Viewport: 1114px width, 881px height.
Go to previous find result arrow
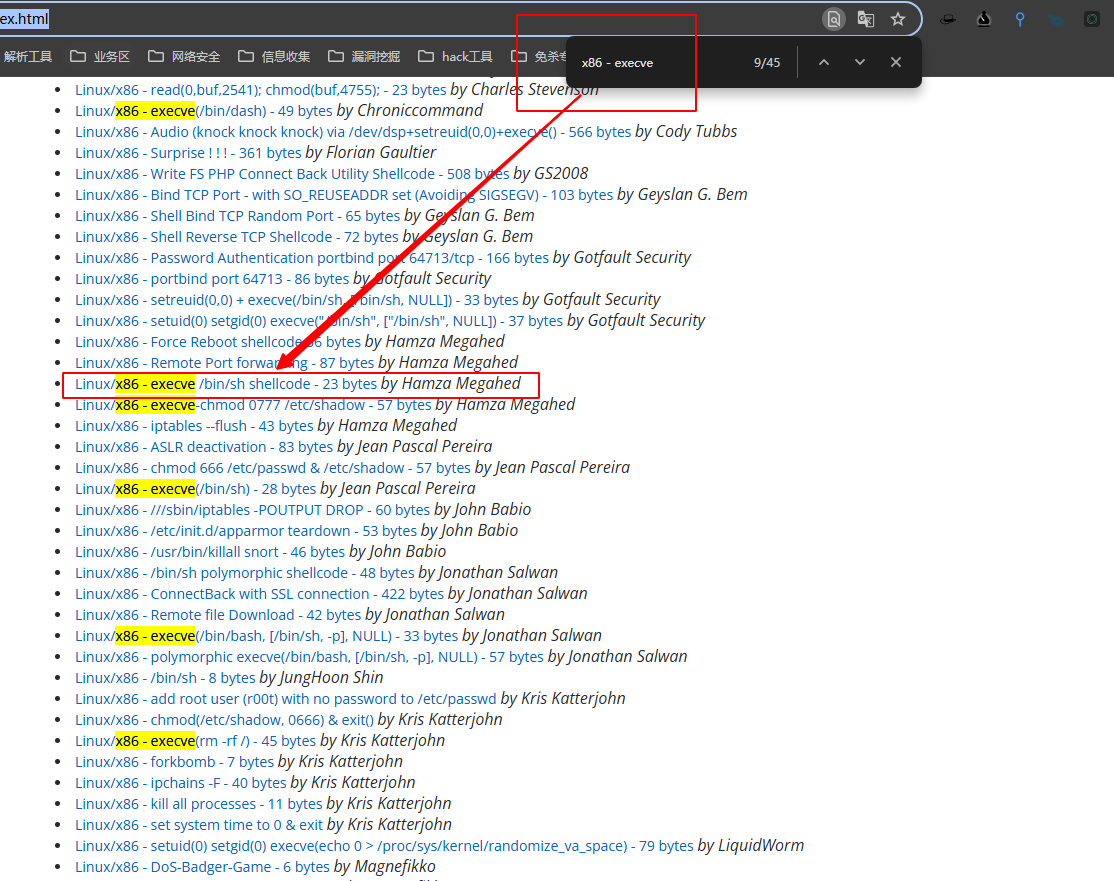click(x=824, y=62)
